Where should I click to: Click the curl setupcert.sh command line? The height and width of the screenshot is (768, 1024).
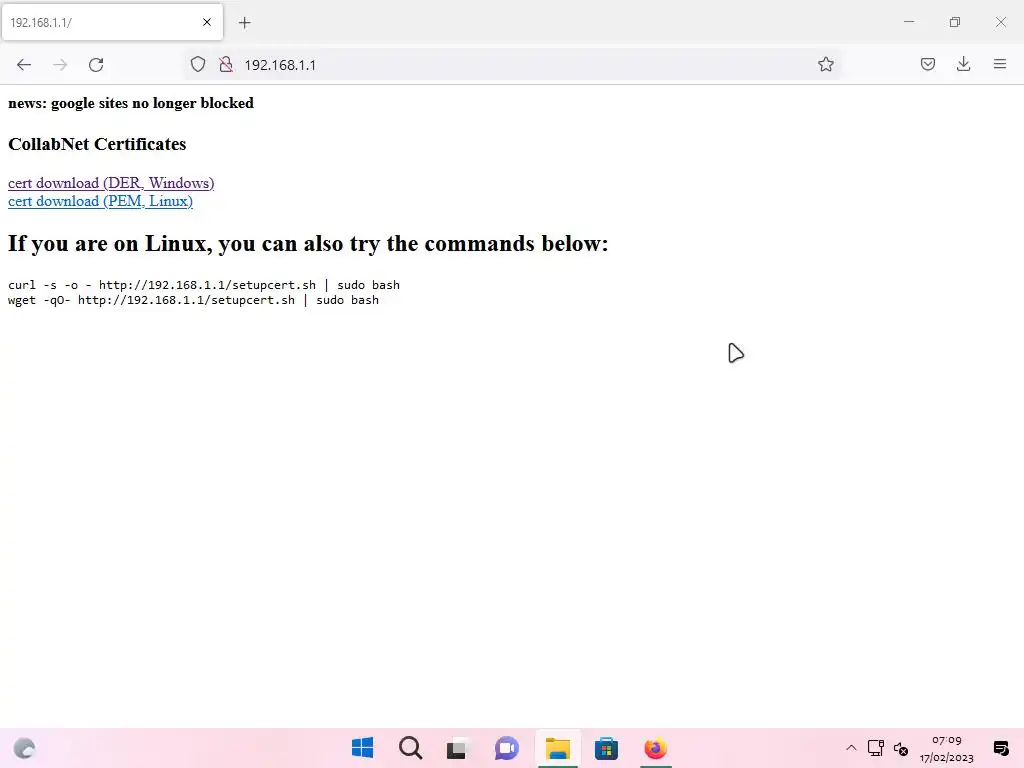204,285
